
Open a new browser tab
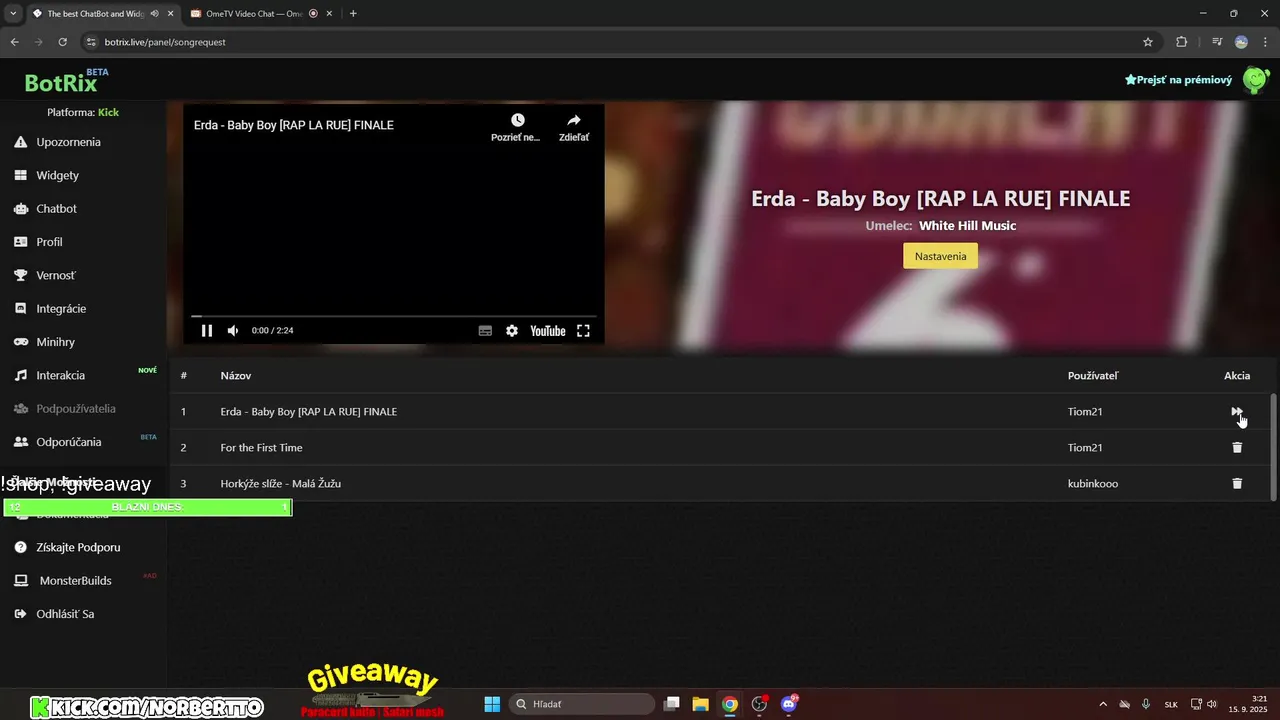353,14
